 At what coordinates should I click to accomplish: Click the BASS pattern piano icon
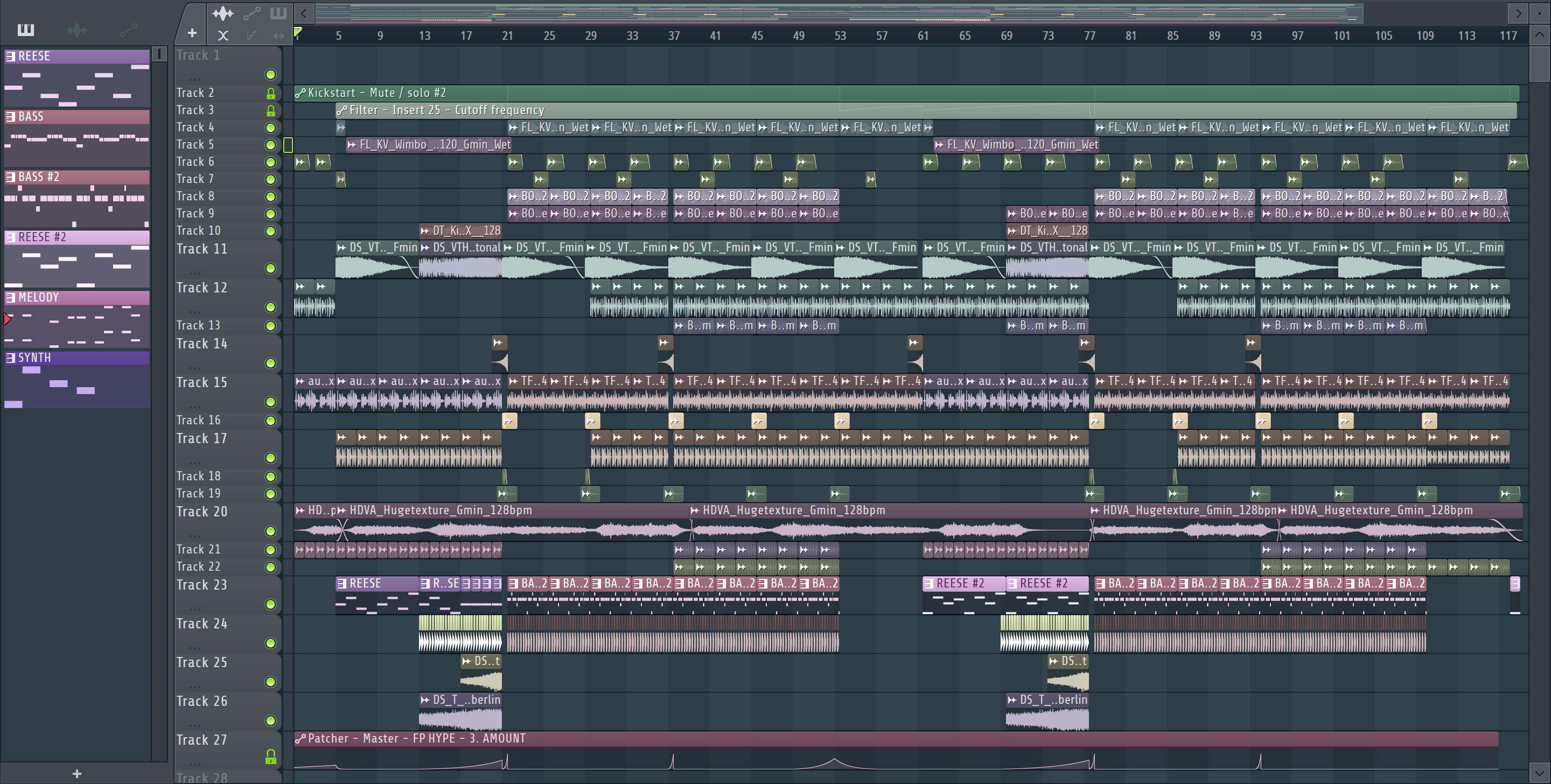click(10, 116)
